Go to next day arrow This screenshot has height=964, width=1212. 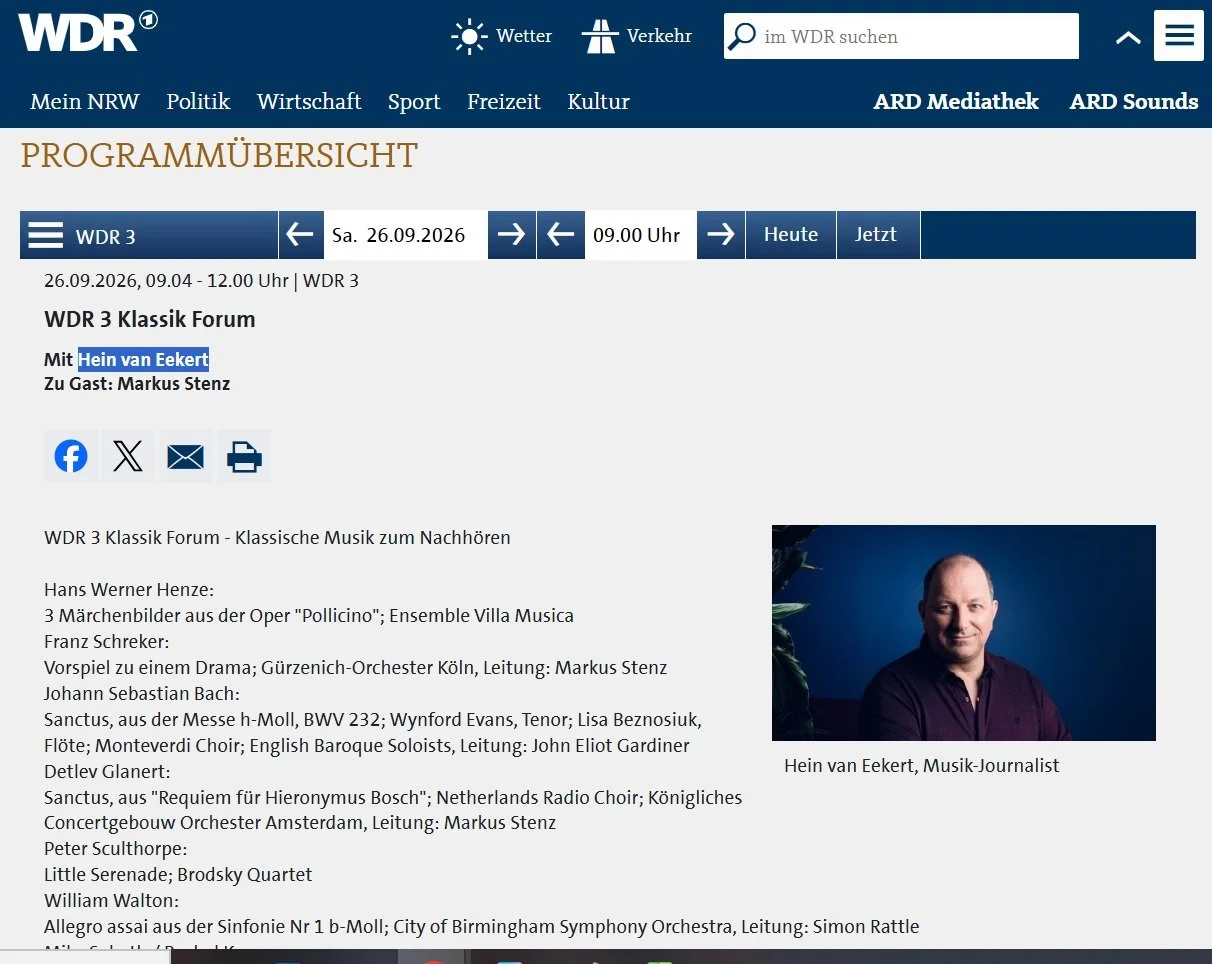tap(512, 235)
